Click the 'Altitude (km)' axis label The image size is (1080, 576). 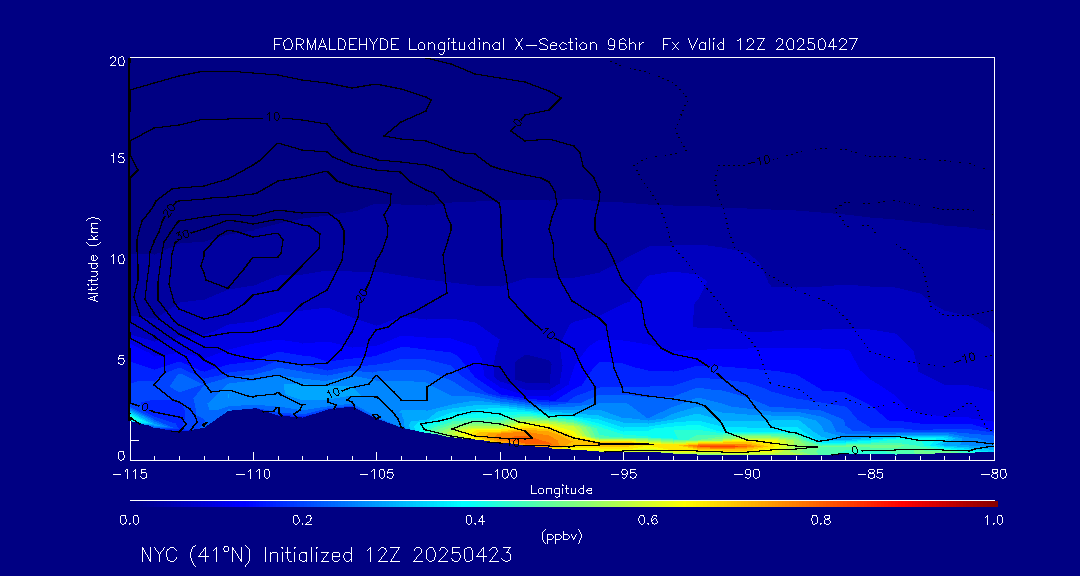point(92,258)
